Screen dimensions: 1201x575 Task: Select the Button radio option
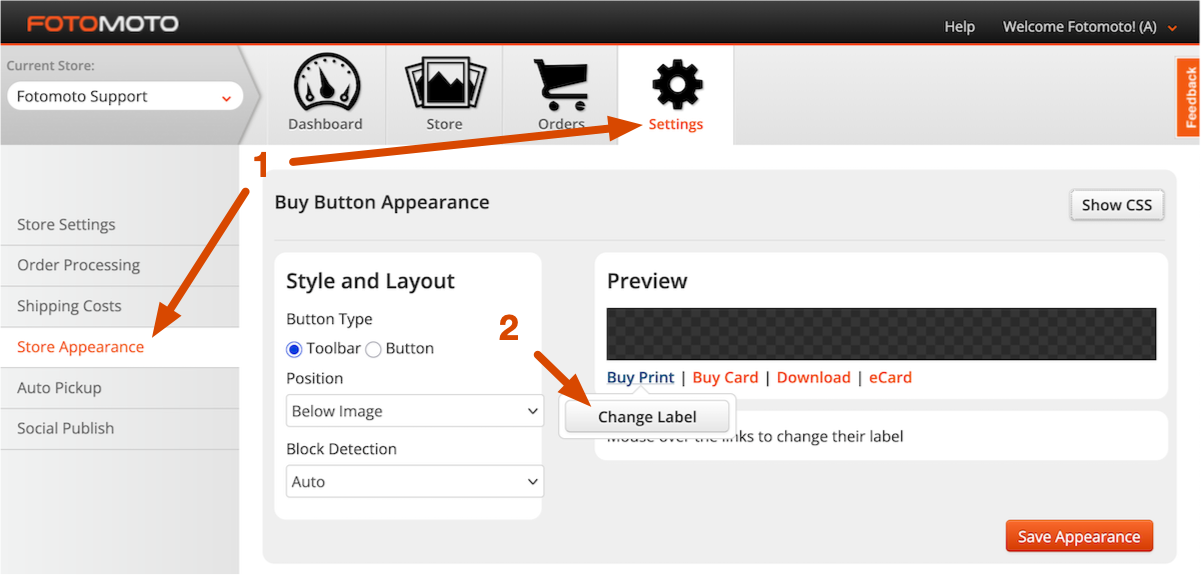(373, 349)
